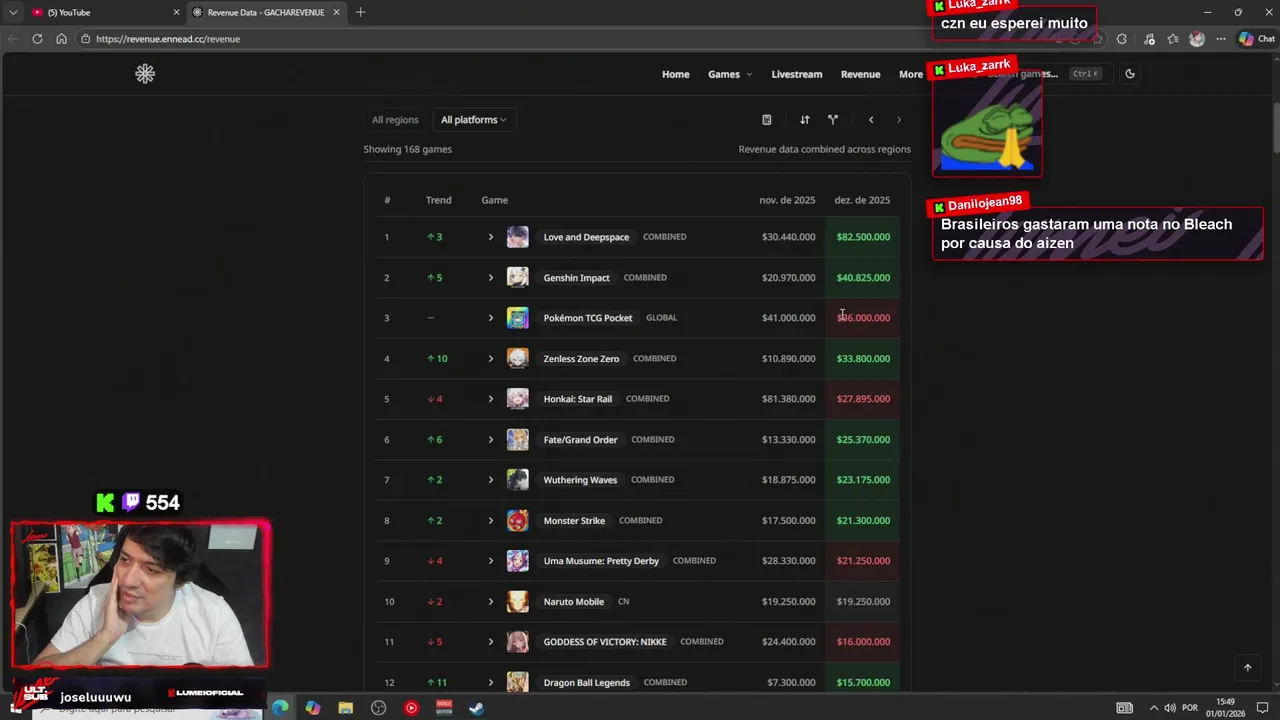Open the Dragon Ball Legends game link
This screenshot has width=1280, height=720.
(x=587, y=683)
